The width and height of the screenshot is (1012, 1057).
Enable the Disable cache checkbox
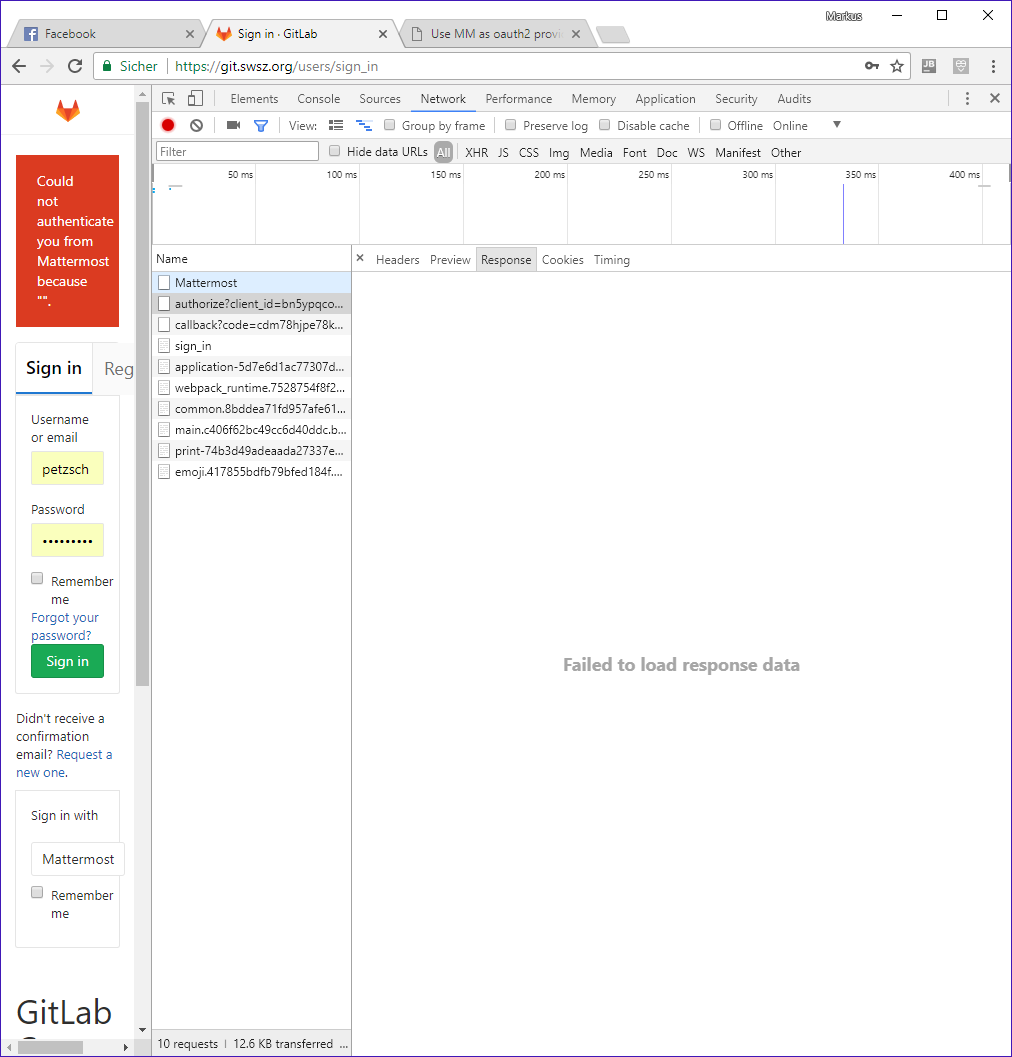pyautogui.click(x=605, y=125)
